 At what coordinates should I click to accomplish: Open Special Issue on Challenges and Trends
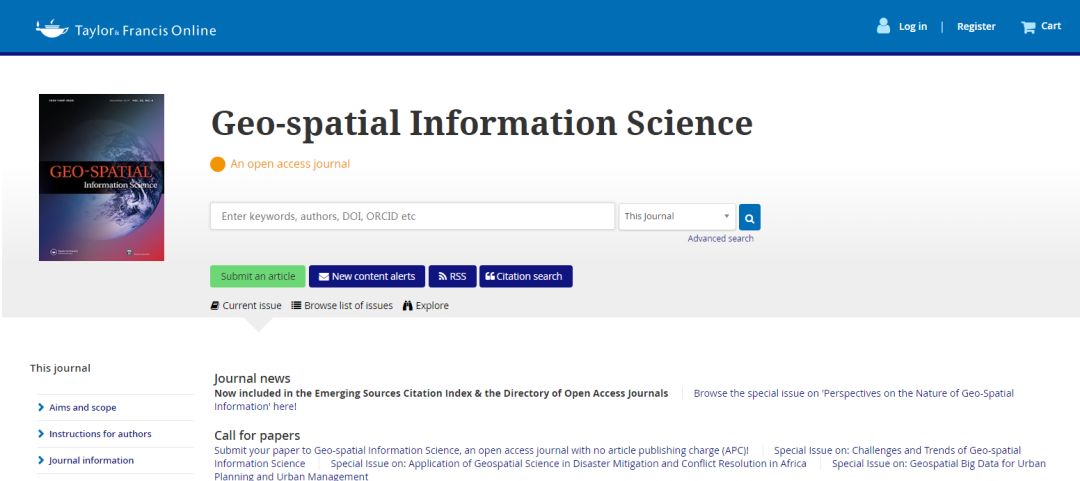coord(618,457)
